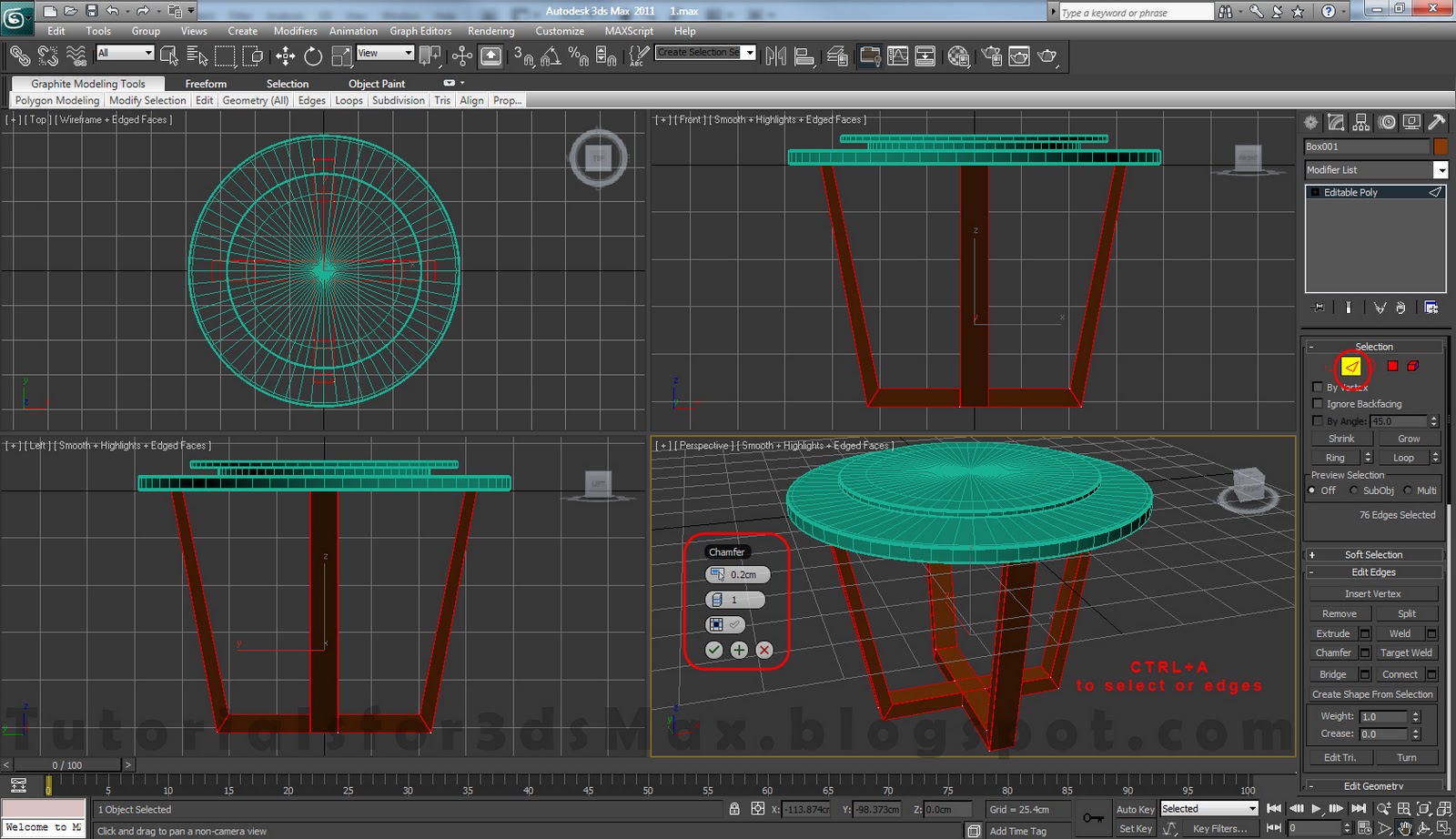Switch to the Freeform ribbon tab

coord(207,83)
